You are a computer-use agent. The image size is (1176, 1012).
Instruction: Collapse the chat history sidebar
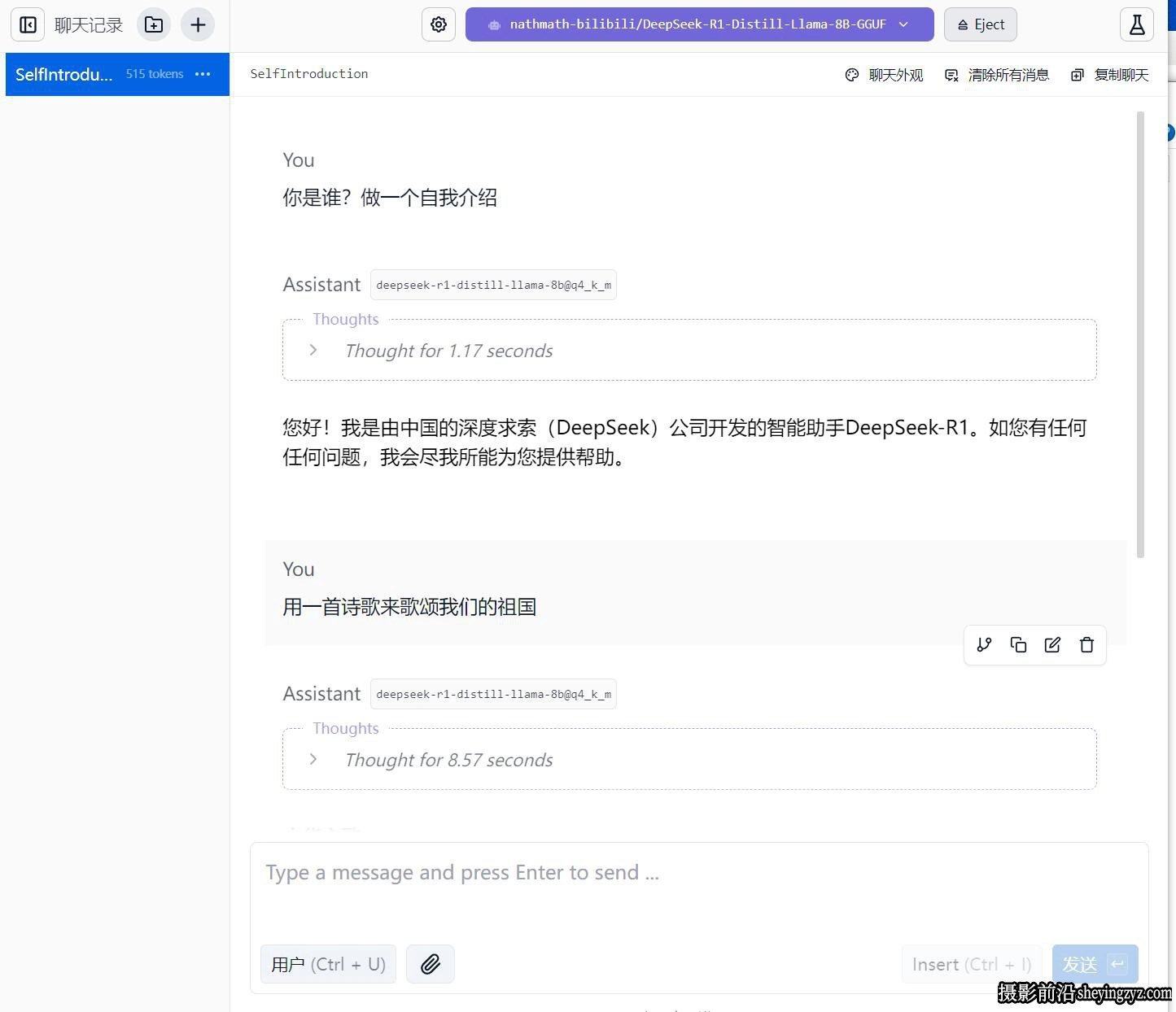[x=28, y=24]
